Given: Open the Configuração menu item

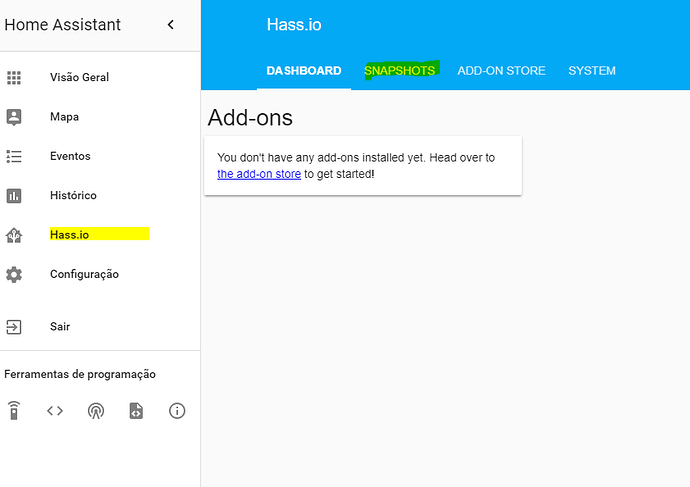Looking at the screenshot, I should coord(84,275).
